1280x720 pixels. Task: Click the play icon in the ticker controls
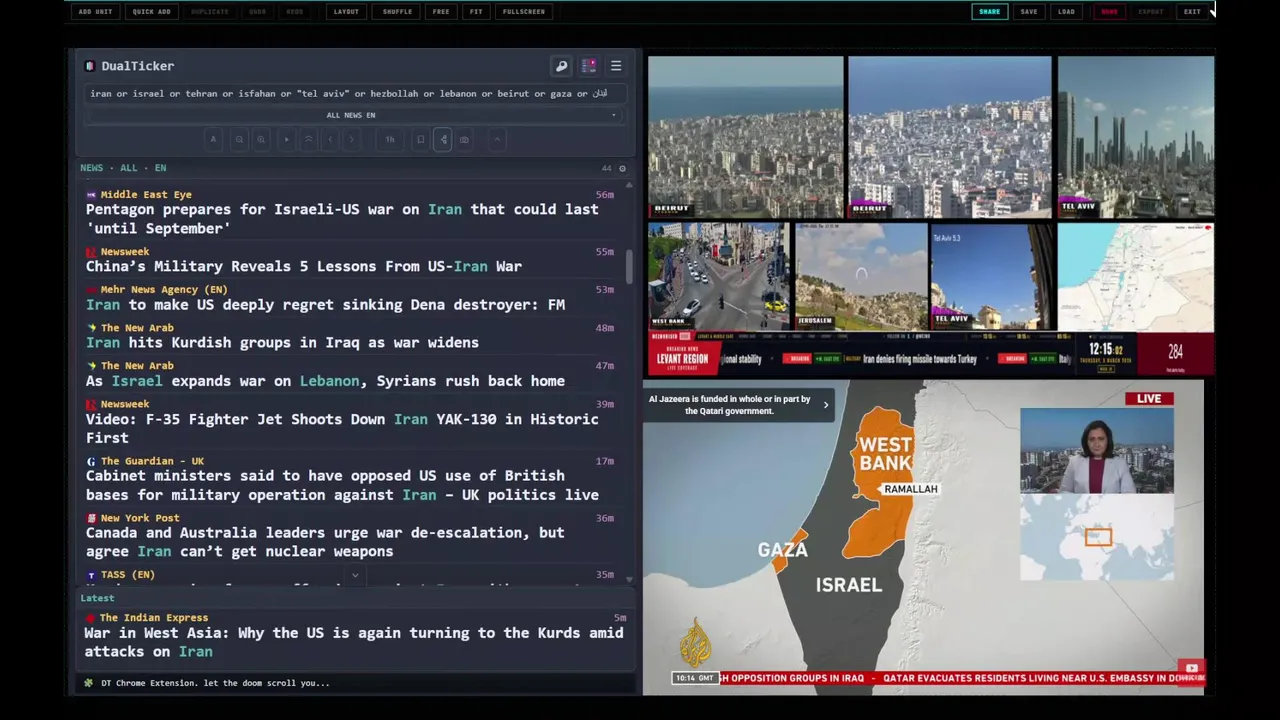click(x=287, y=140)
